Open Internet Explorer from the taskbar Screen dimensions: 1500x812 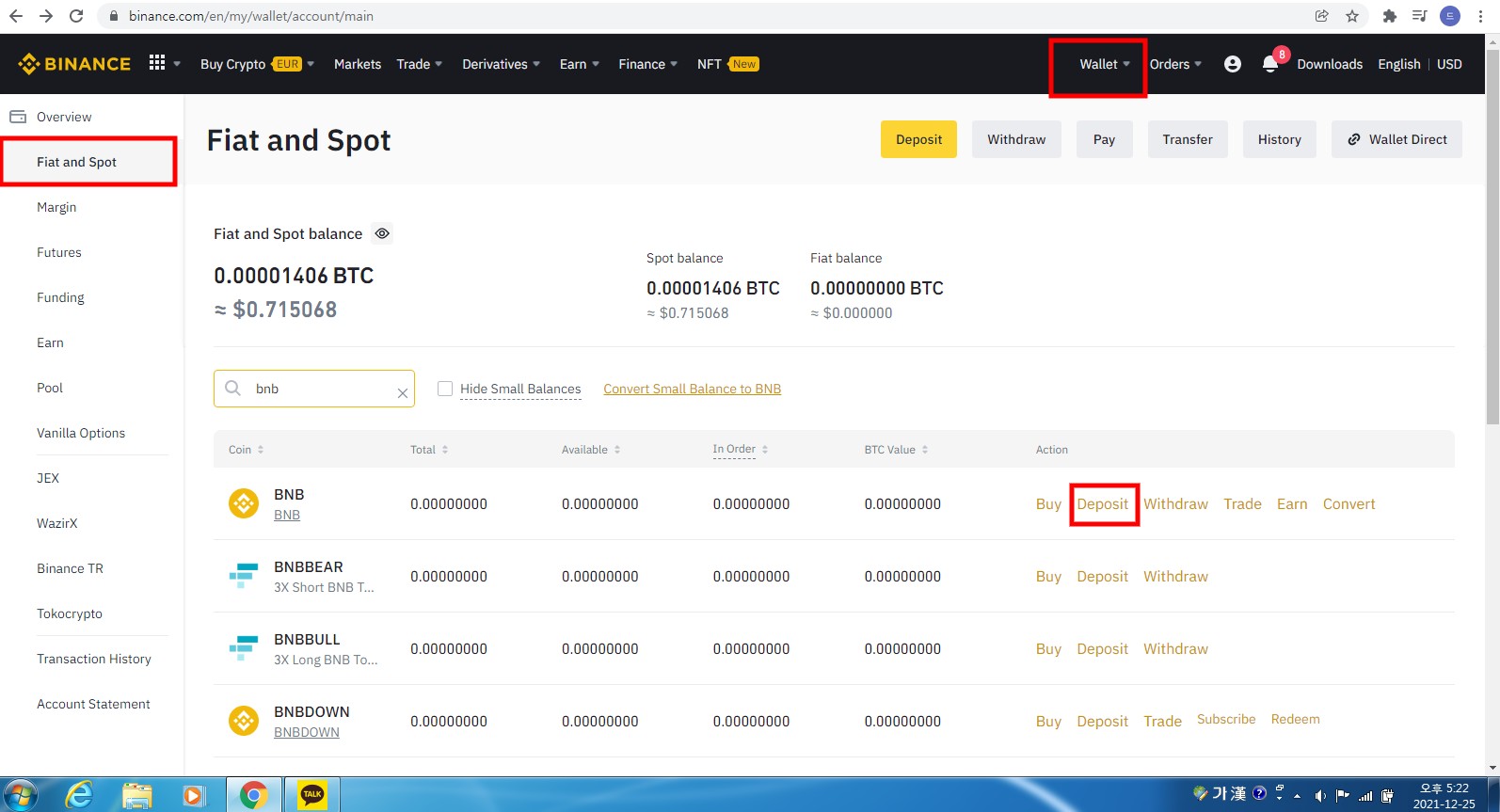[x=79, y=795]
